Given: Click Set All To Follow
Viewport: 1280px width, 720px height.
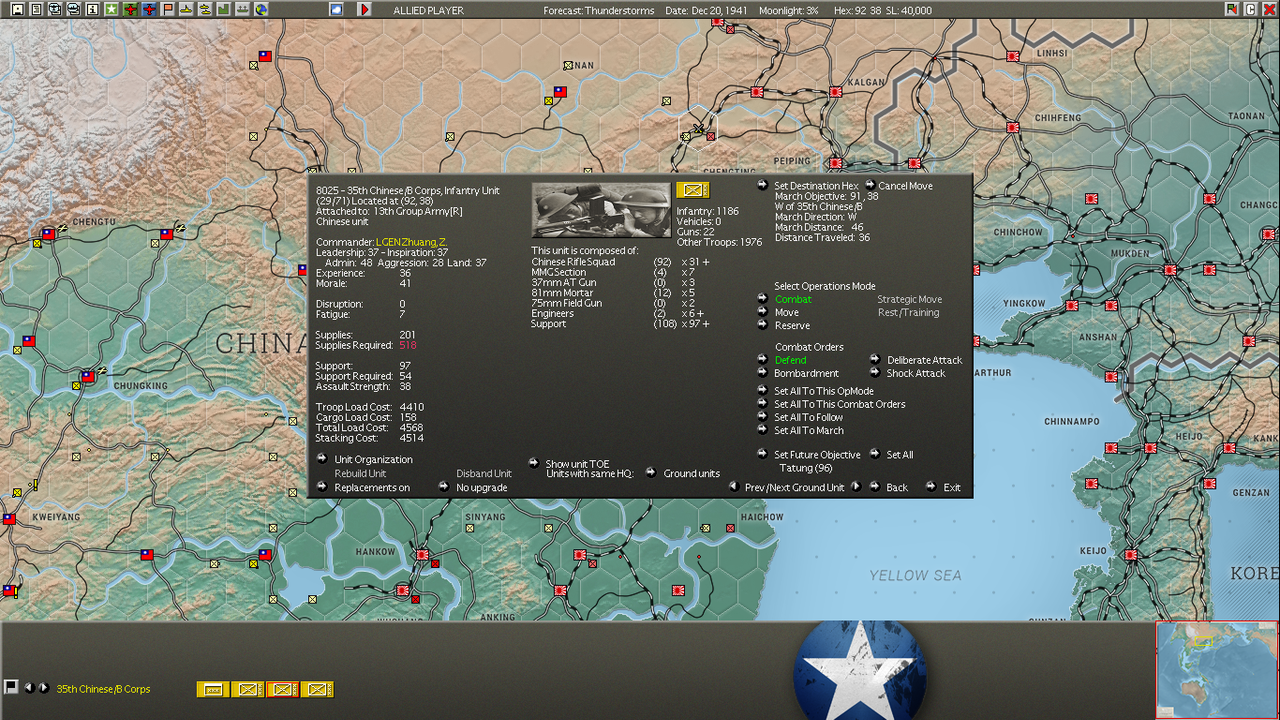Looking at the screenshot, I should point(809,417).
